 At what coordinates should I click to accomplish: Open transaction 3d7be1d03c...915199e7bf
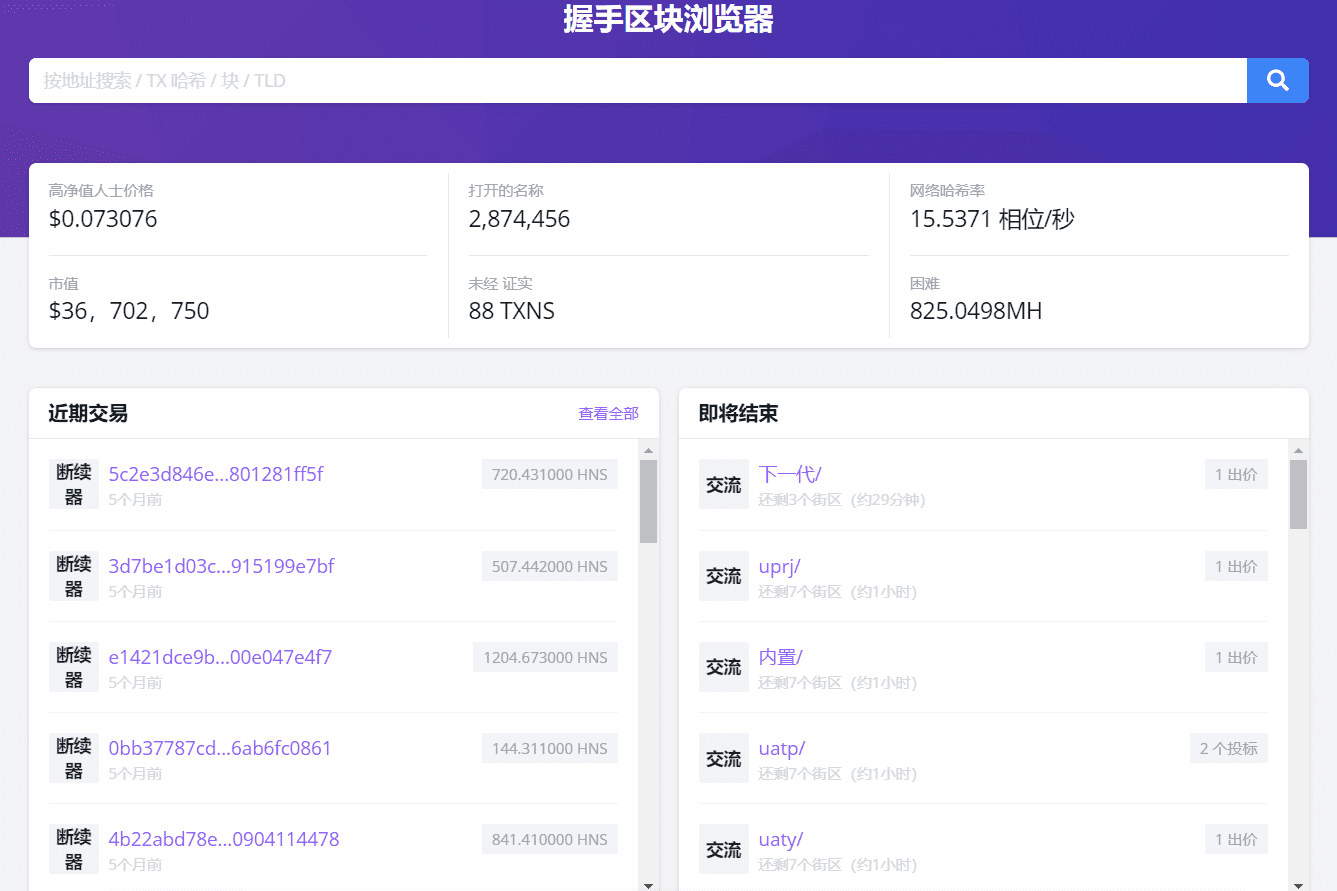click(221, 566)
